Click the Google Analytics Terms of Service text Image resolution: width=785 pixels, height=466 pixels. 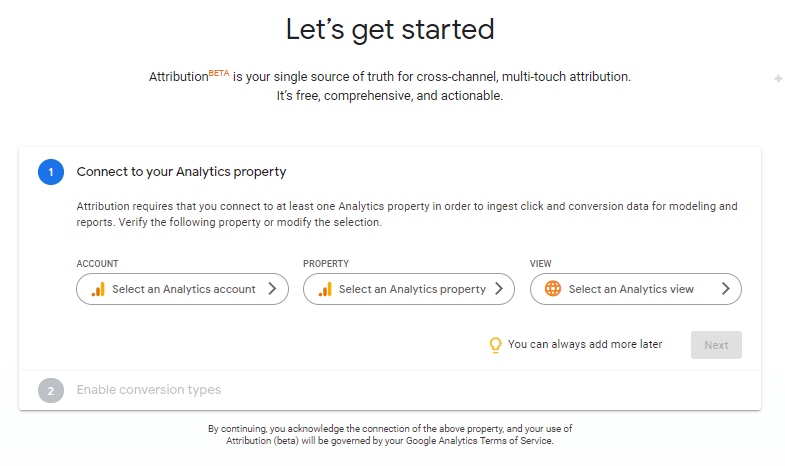(x=482, y=441)
